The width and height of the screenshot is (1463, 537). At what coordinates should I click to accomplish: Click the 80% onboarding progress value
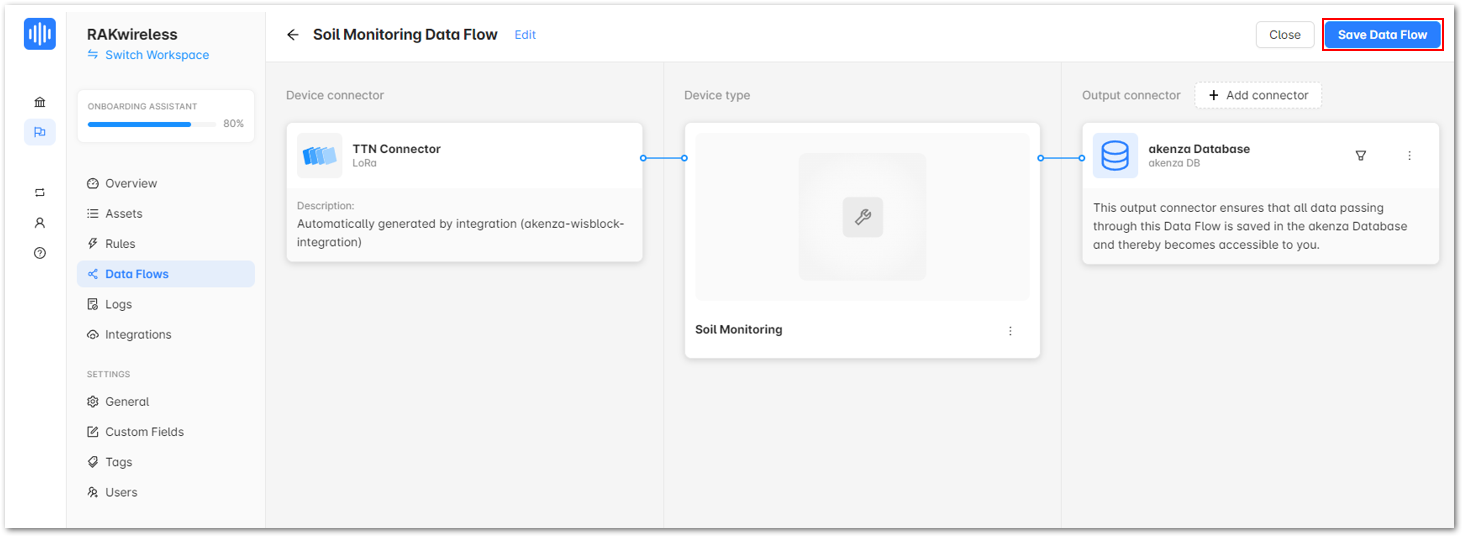(233, 124)
